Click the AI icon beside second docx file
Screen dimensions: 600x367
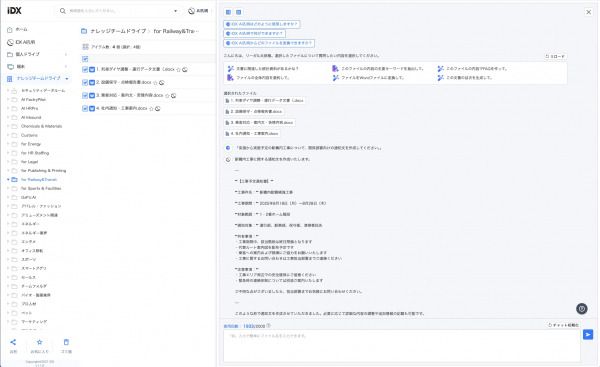(161, 83)
